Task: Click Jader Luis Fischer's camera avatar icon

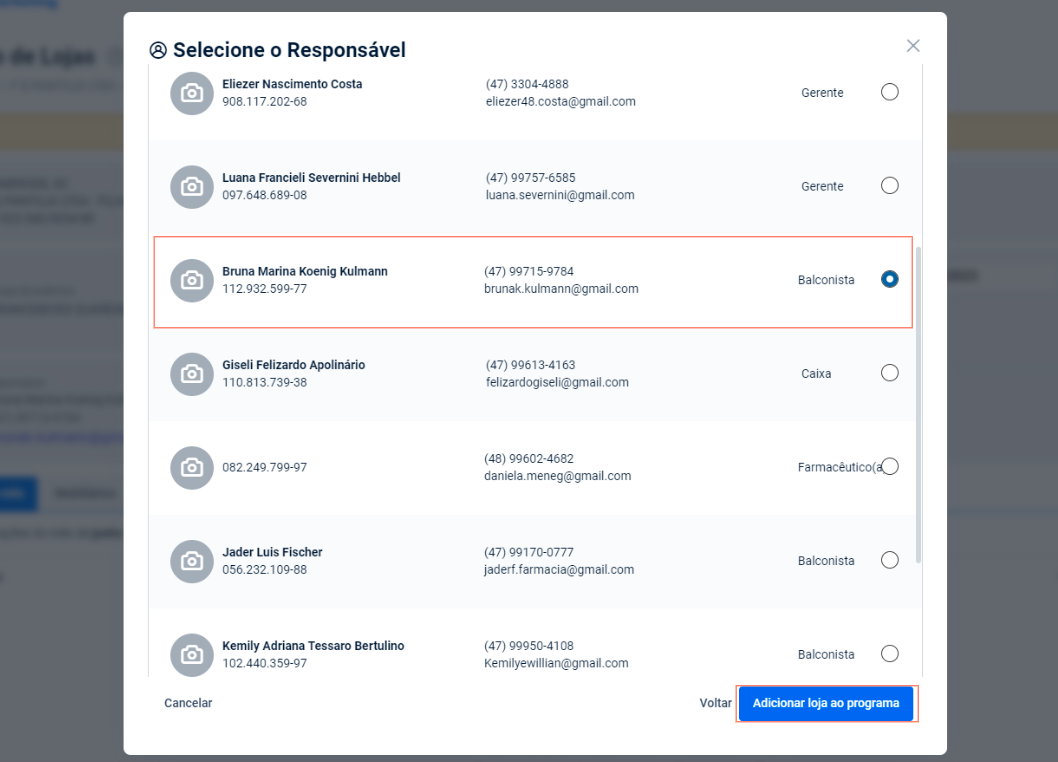Action: pyautogui.click(x=192, y=561)
